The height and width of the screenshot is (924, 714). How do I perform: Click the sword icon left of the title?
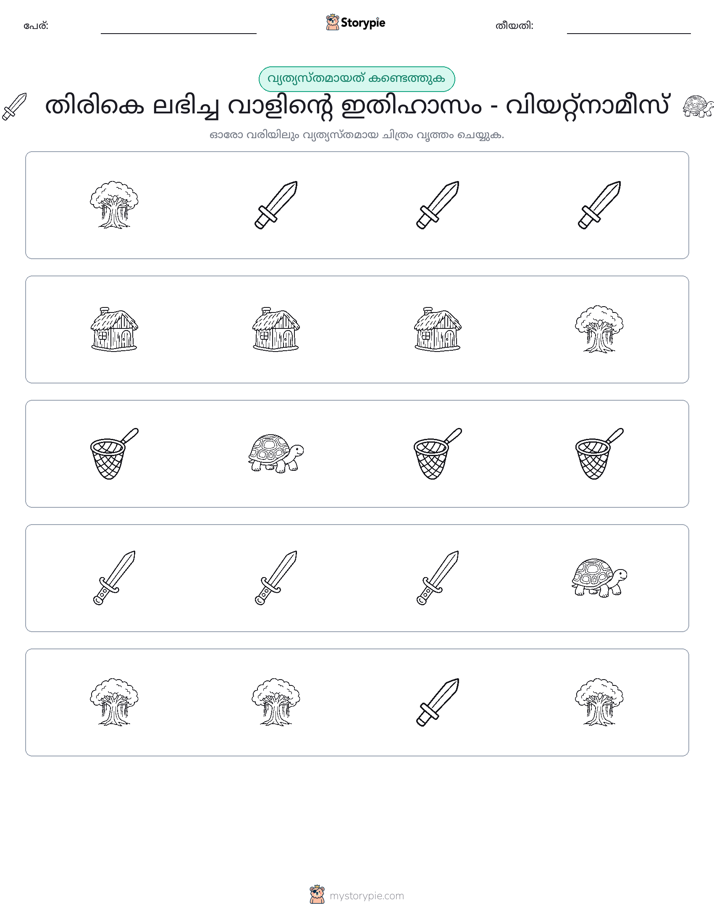pyautogui.click(x=15, y=107)
